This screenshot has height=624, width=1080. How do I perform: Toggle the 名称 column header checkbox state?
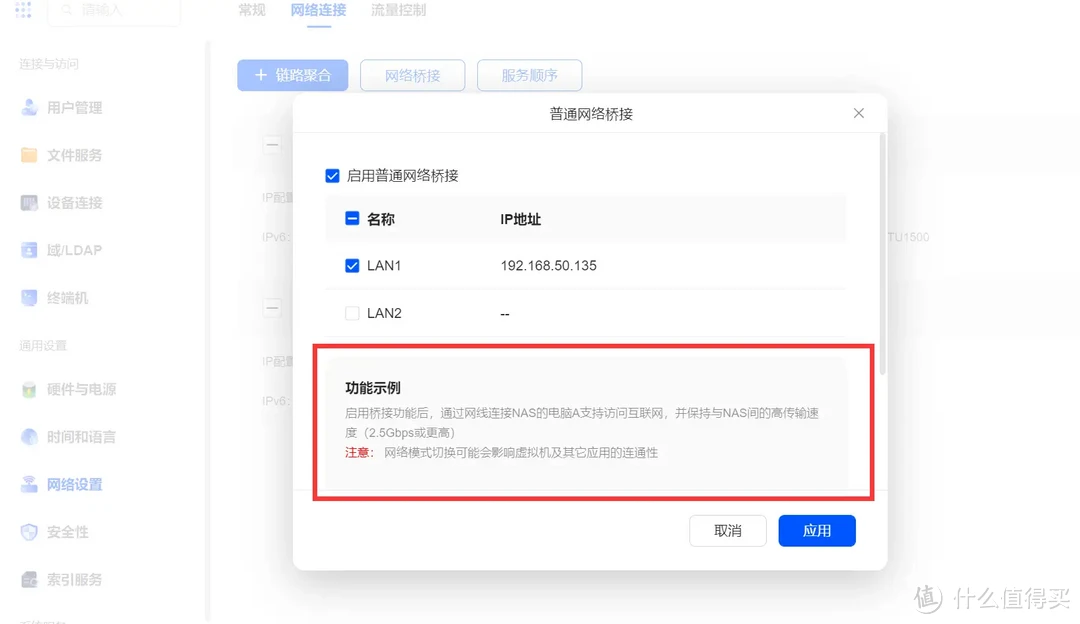coord(352,218)
